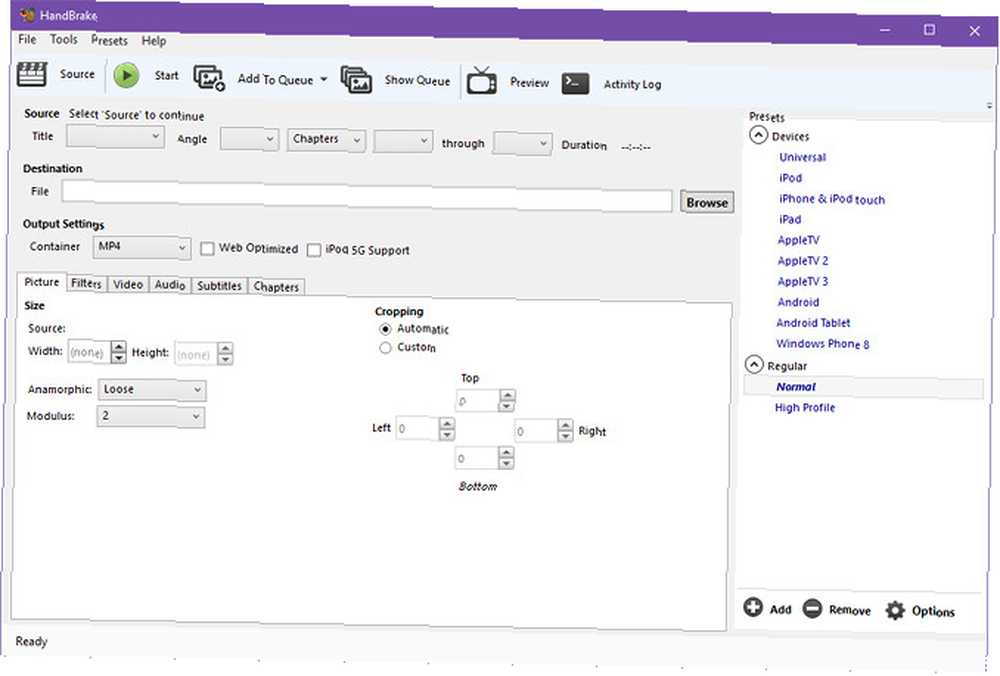This screenshot has height=676, width=1000.
Task: Click the Remove preset label
Action: [x=849, y=610]
